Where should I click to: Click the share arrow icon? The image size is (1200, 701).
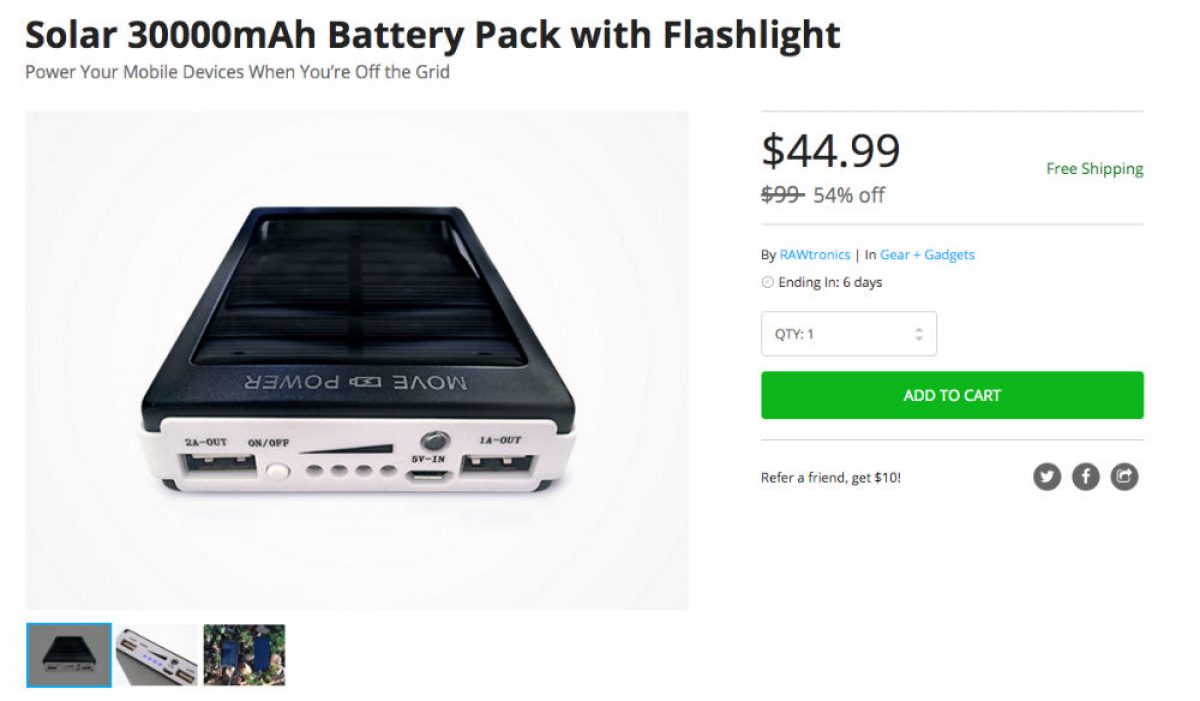pyautogui.click(x=1125, y=477)
